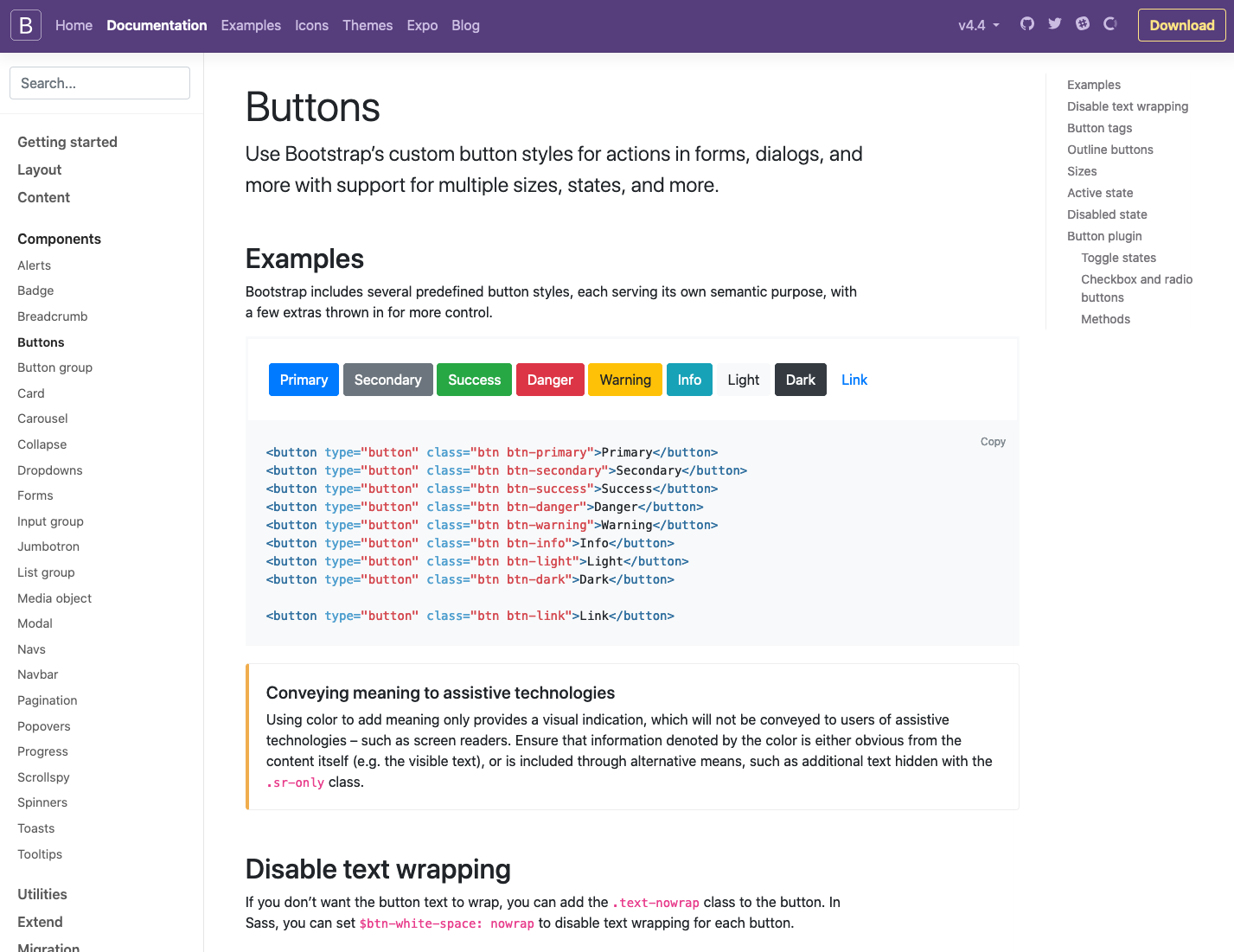Open Scrollspy in sidebar
Image resolution: width=1234 pixels, height=952 pixels.
[x=44, y=777]
